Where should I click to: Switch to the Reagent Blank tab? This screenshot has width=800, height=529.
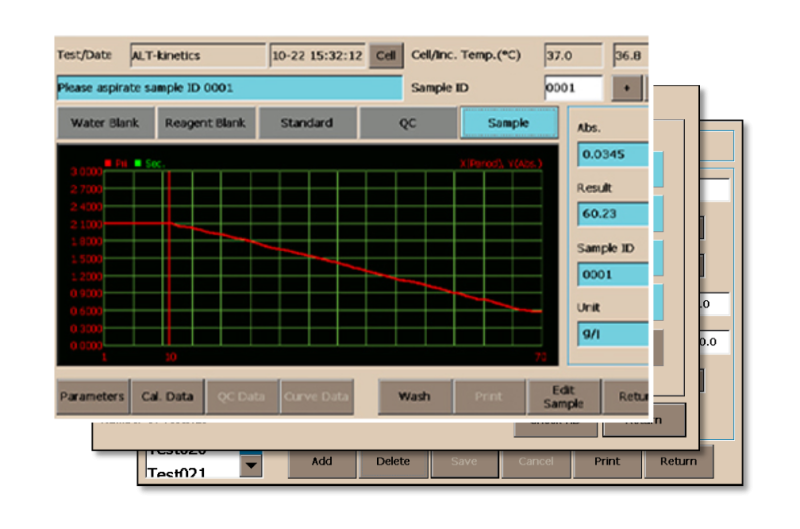tap(205, 123)
